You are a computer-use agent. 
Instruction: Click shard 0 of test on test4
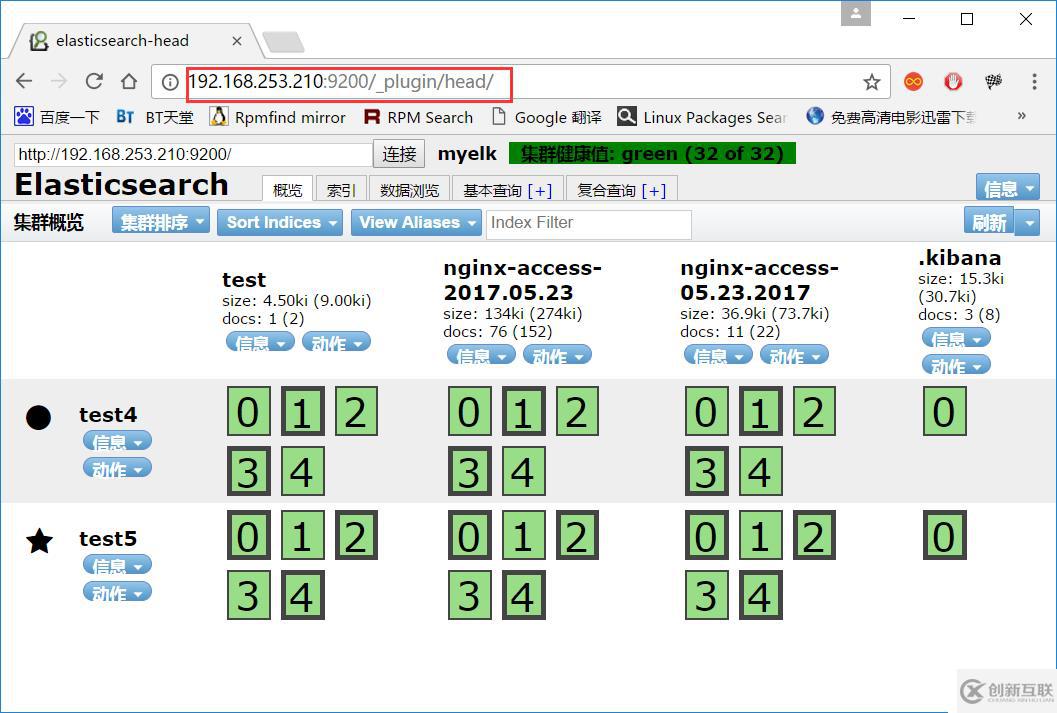click(x=248, y=411)
